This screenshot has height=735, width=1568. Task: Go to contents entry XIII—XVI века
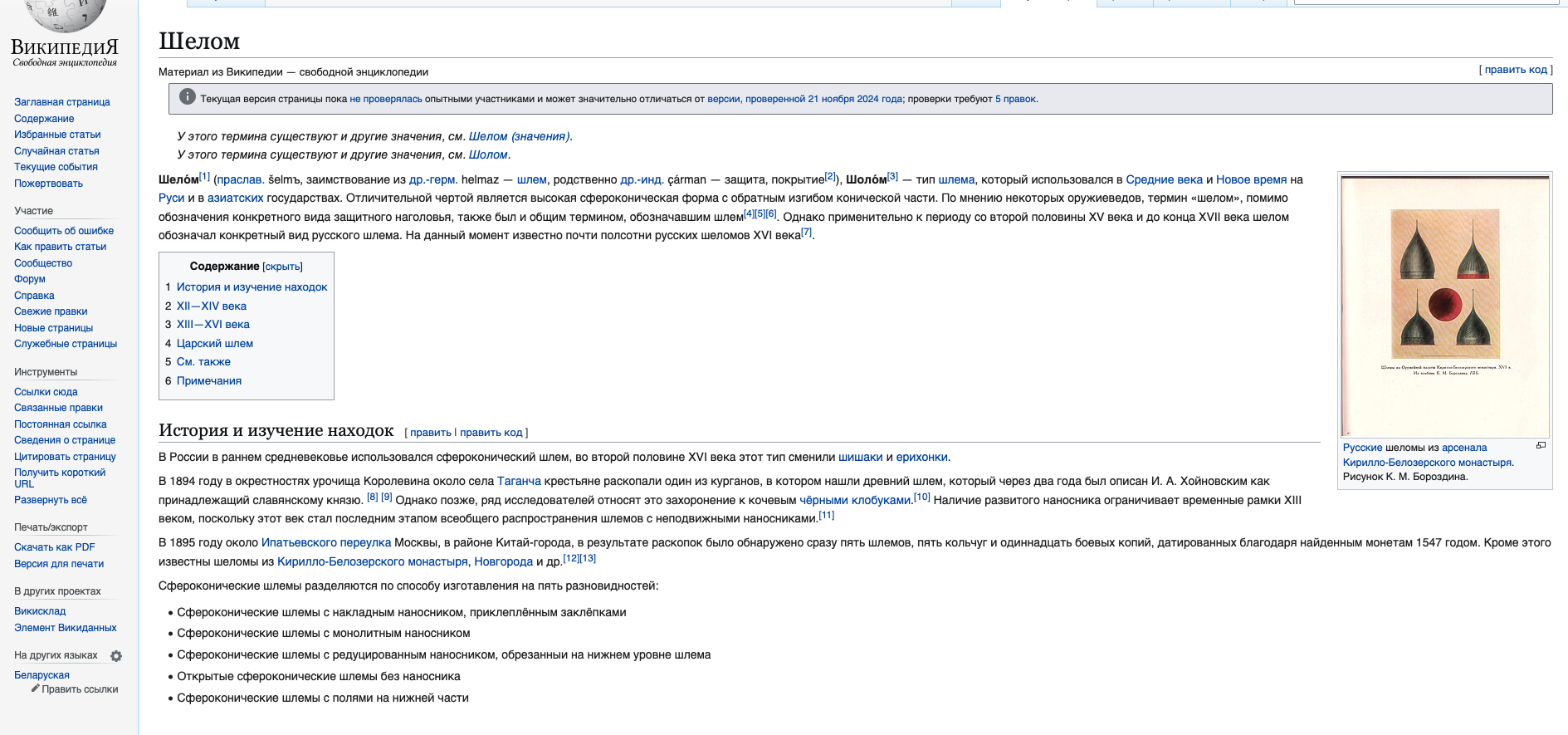[x=213, y=325]
